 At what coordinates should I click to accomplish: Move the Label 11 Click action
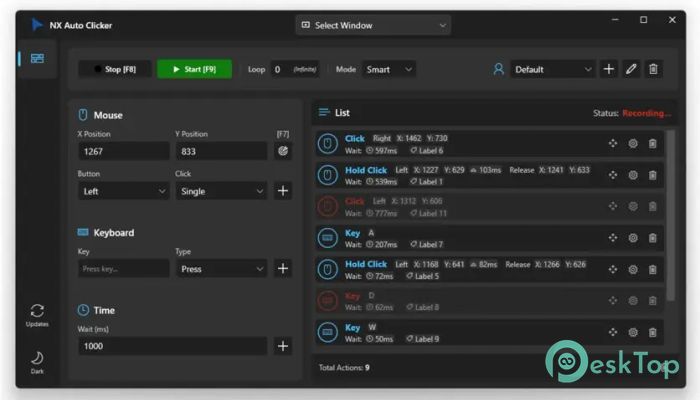(613, 206)
